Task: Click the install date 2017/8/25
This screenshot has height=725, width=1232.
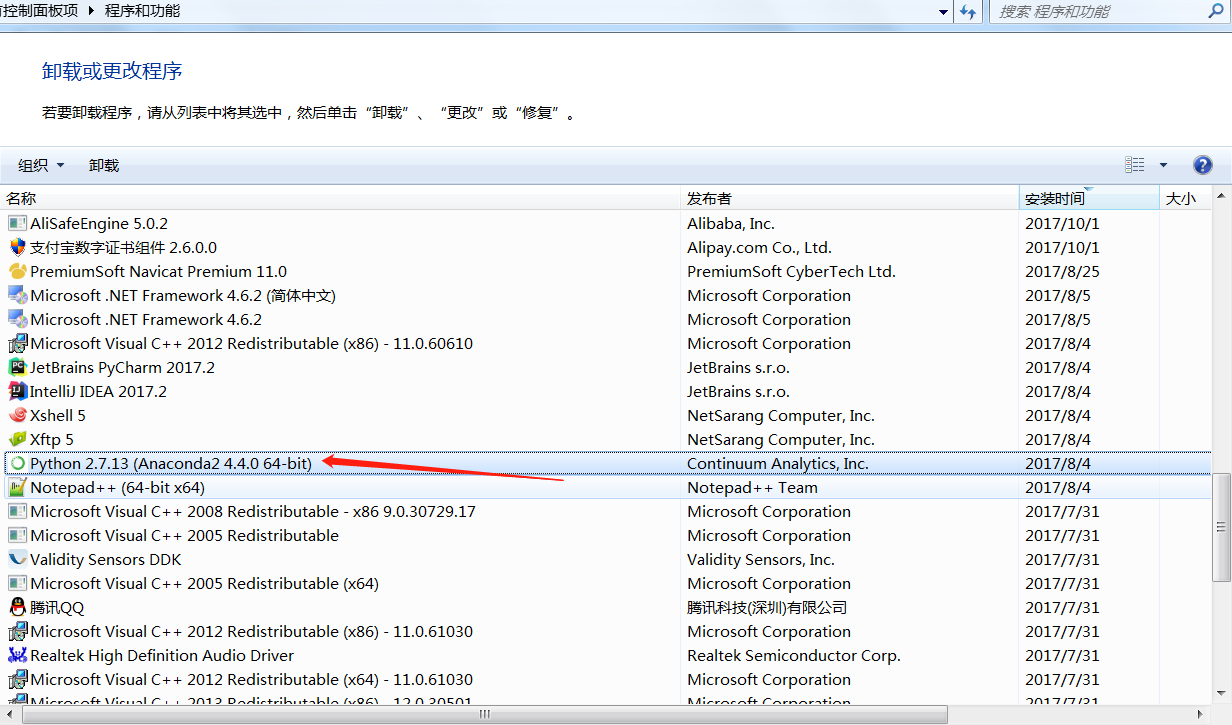Action: [1062, 272]
